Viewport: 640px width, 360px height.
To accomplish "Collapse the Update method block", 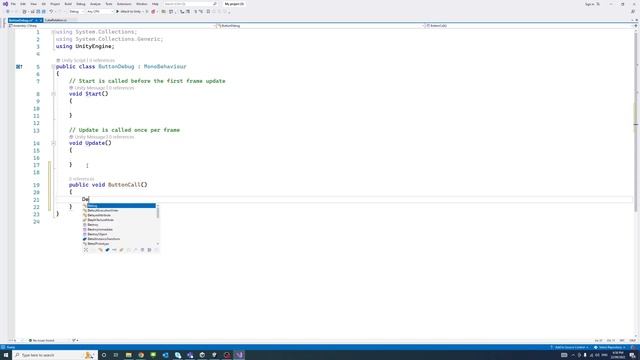I will point(53,143).
